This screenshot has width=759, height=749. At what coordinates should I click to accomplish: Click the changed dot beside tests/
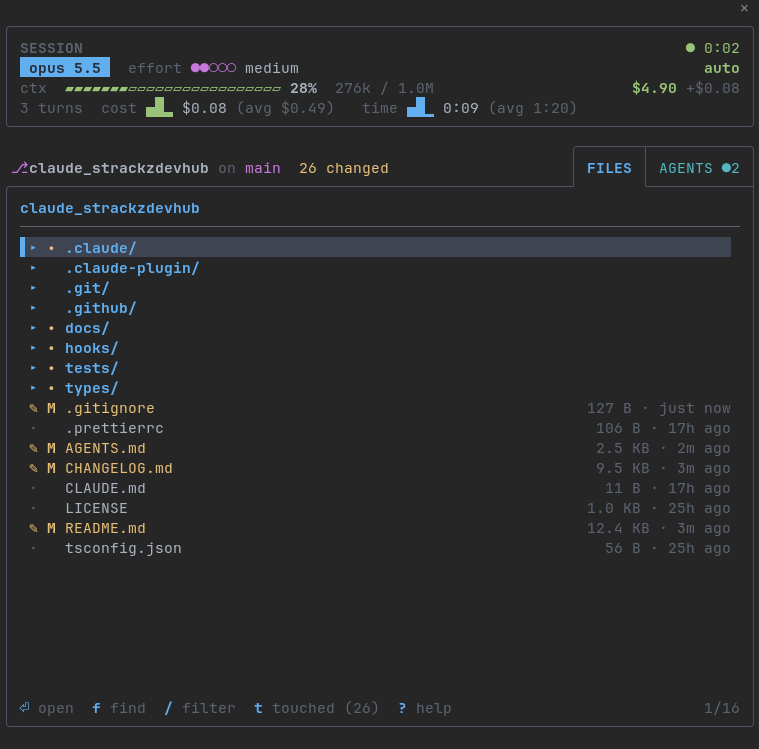[51, 368]
